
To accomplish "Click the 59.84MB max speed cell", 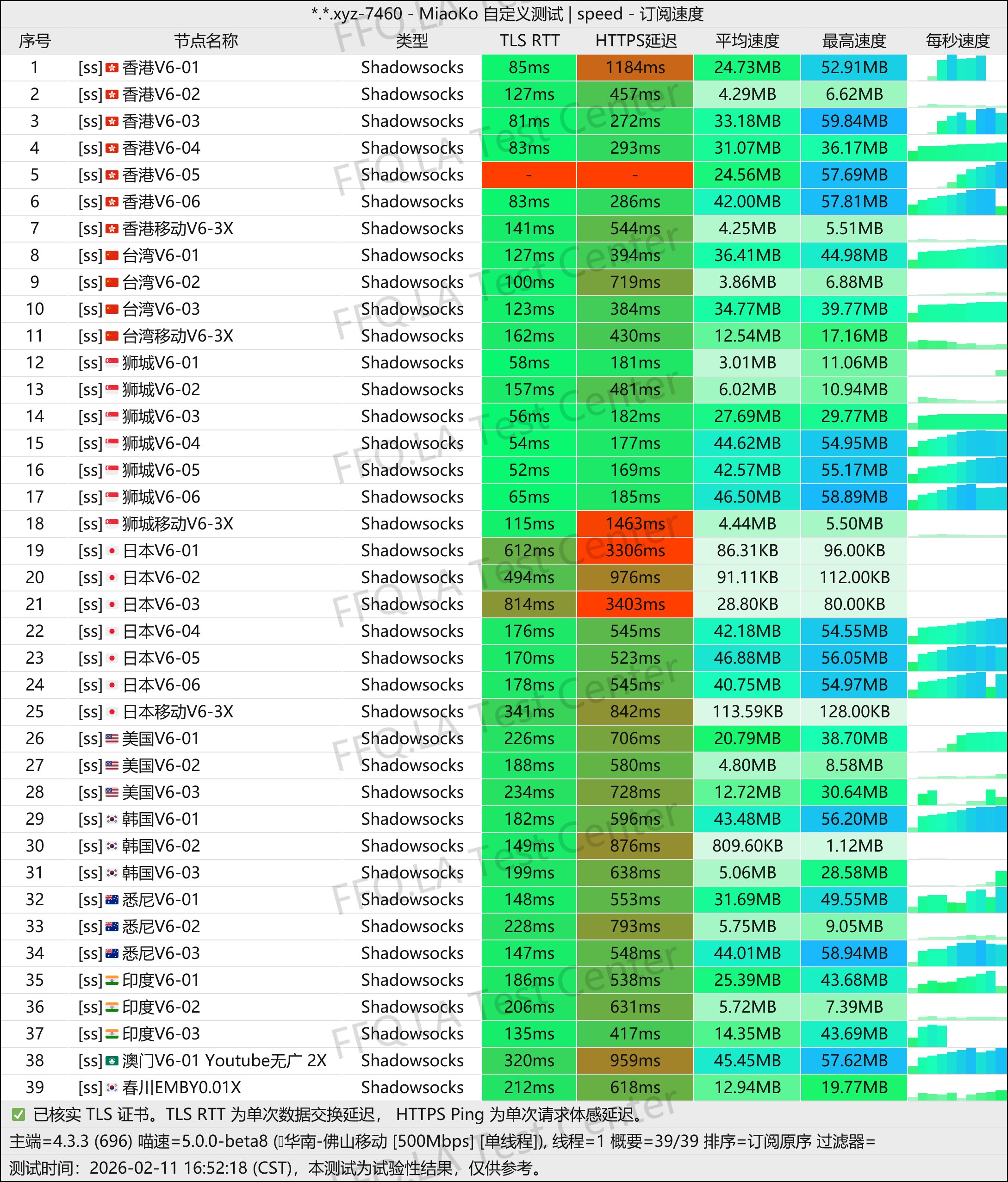I will [854, 121].
